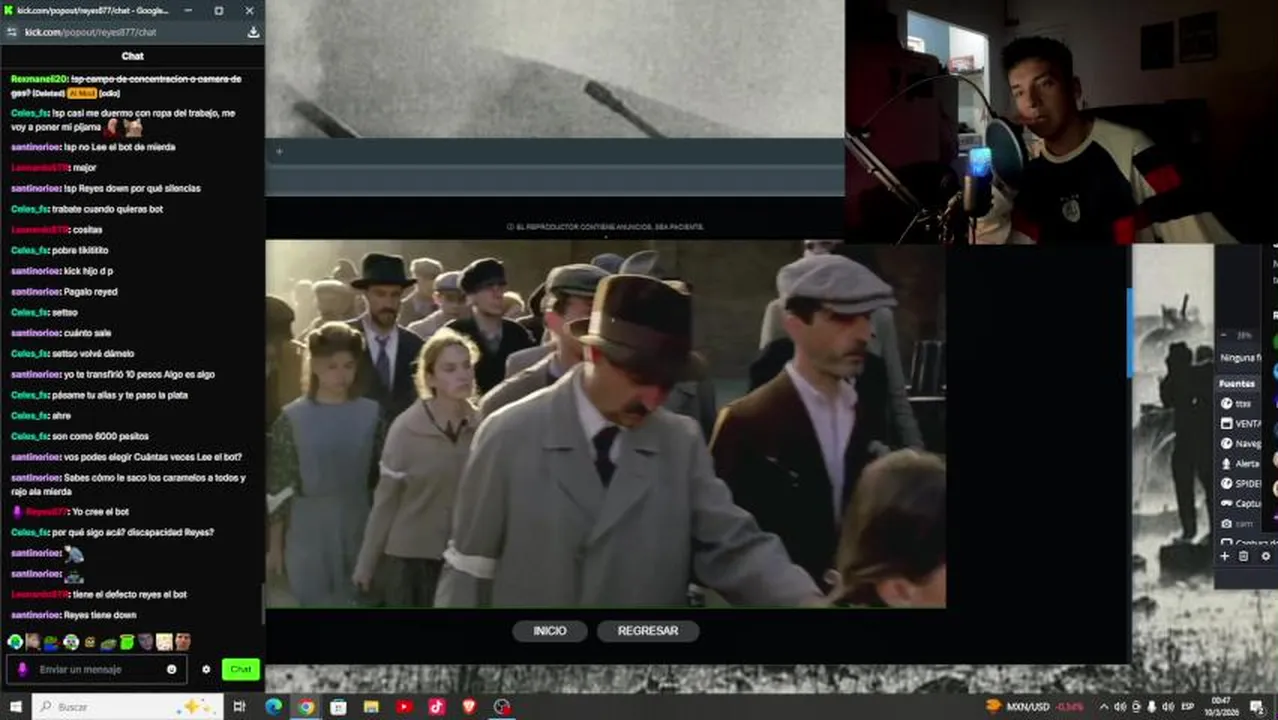Click the 'Enviar un mensaje' chat input

96,669
